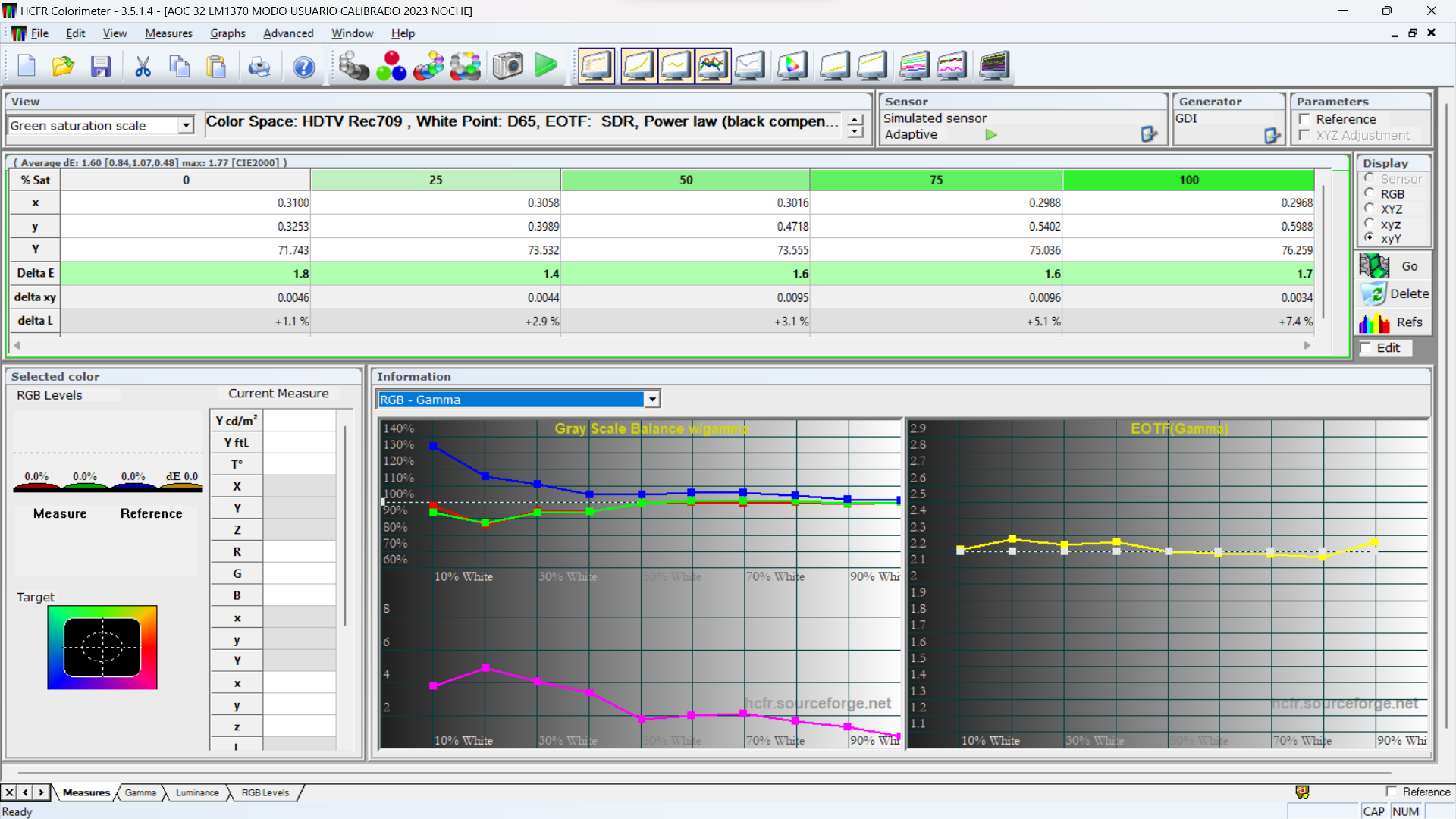Open the Help menu

pyautogui.click(x=403, y=33)
